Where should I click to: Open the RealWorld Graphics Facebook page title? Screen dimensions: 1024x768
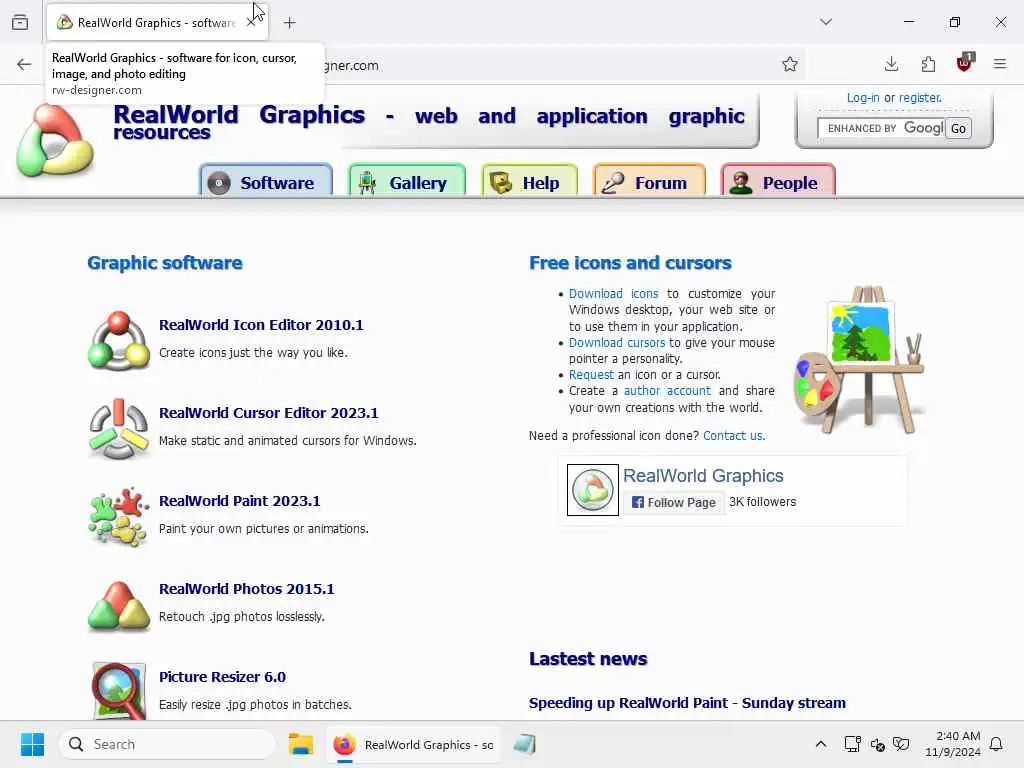(x=703, y=475)
